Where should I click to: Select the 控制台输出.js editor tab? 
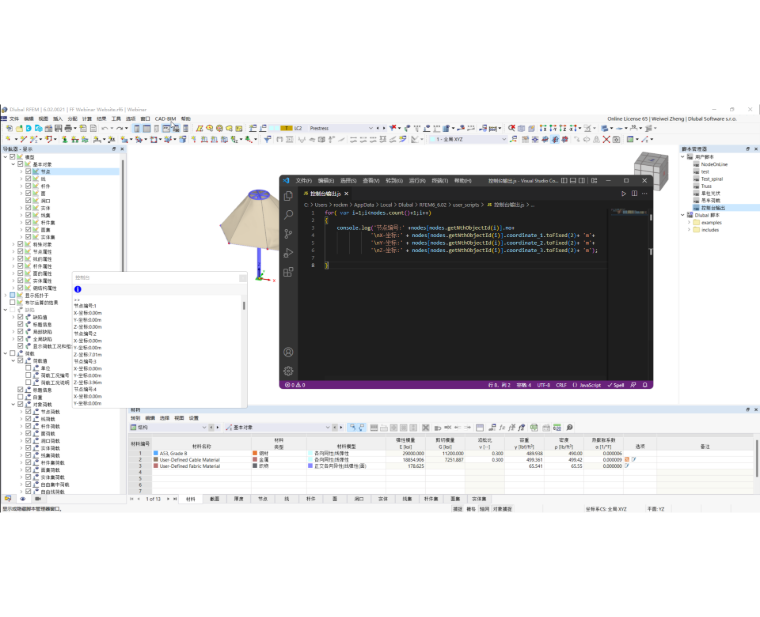point(325,193)
